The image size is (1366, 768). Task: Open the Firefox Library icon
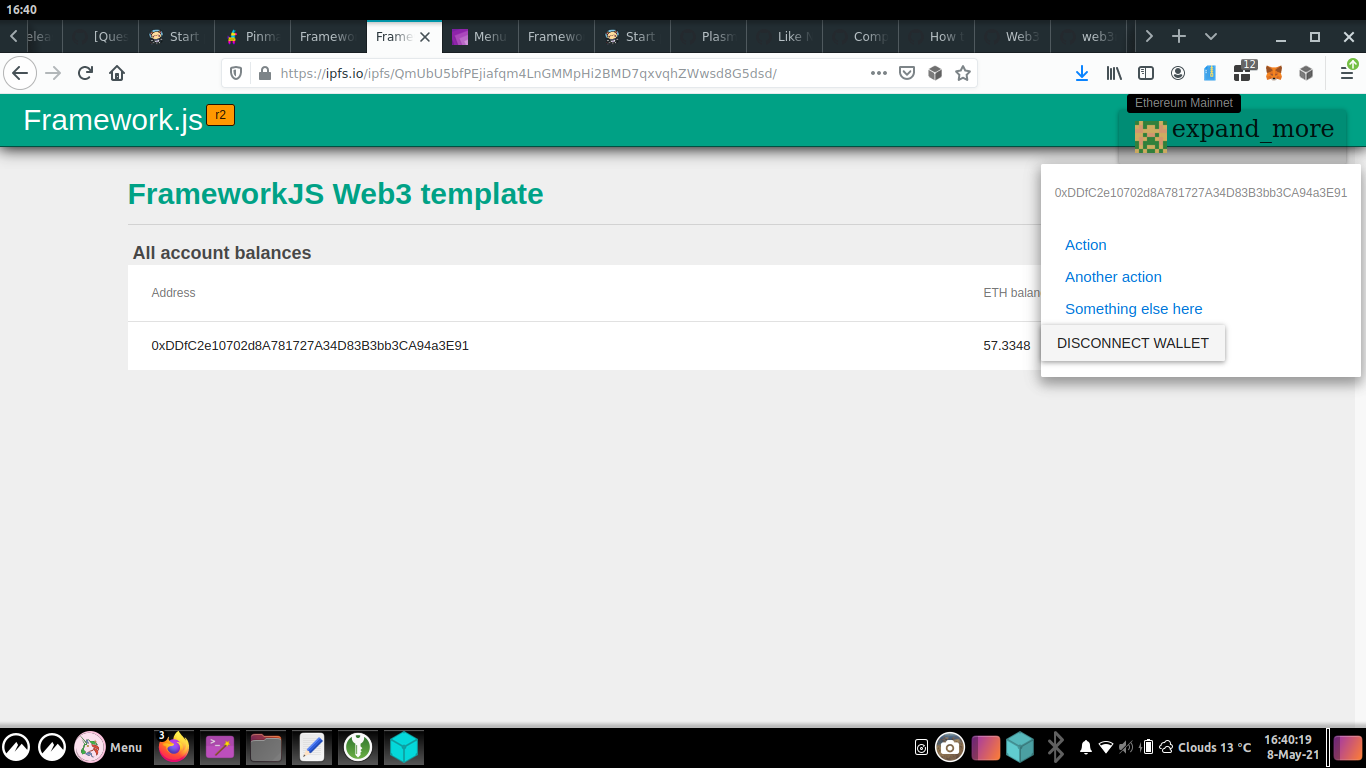click(x=1114, y=72)
